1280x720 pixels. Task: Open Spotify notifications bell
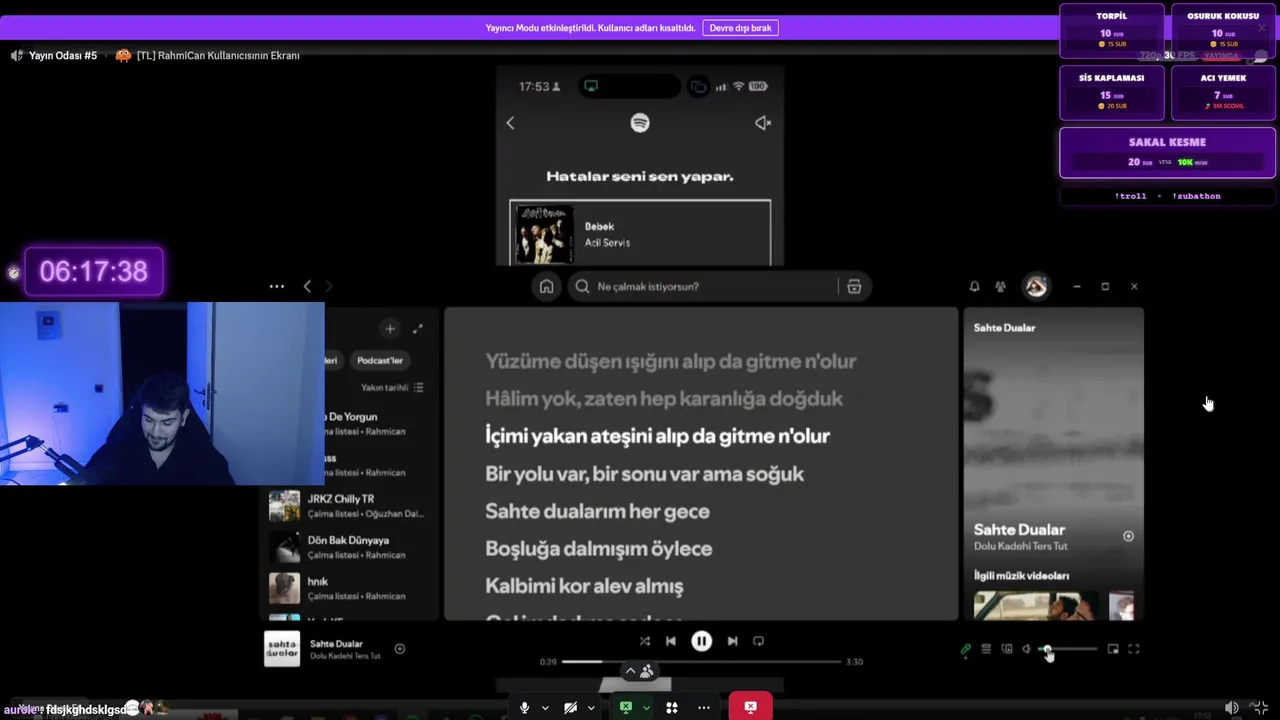pos(974,286)
